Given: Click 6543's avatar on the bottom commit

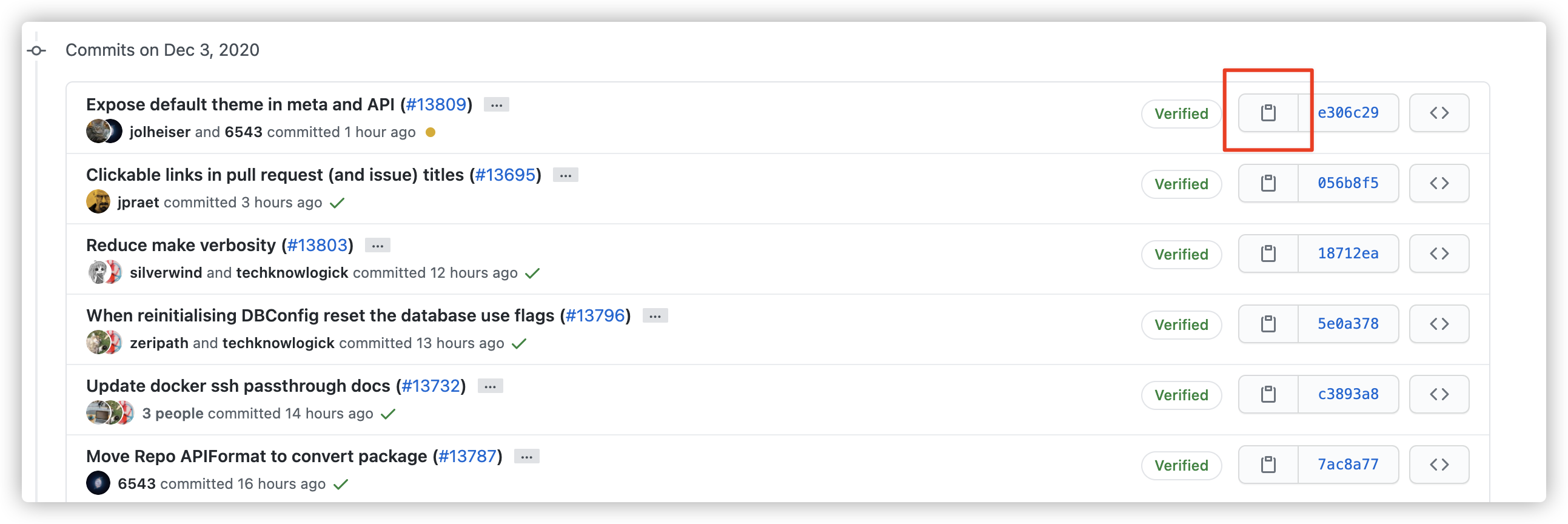Looking at the screenshot, I should (x=98, y=483).
